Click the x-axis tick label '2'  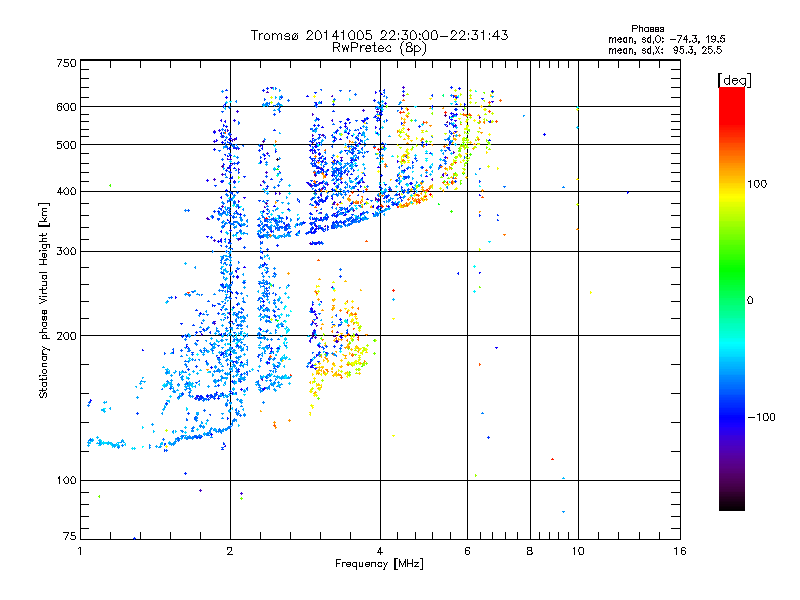pos(230,551)
